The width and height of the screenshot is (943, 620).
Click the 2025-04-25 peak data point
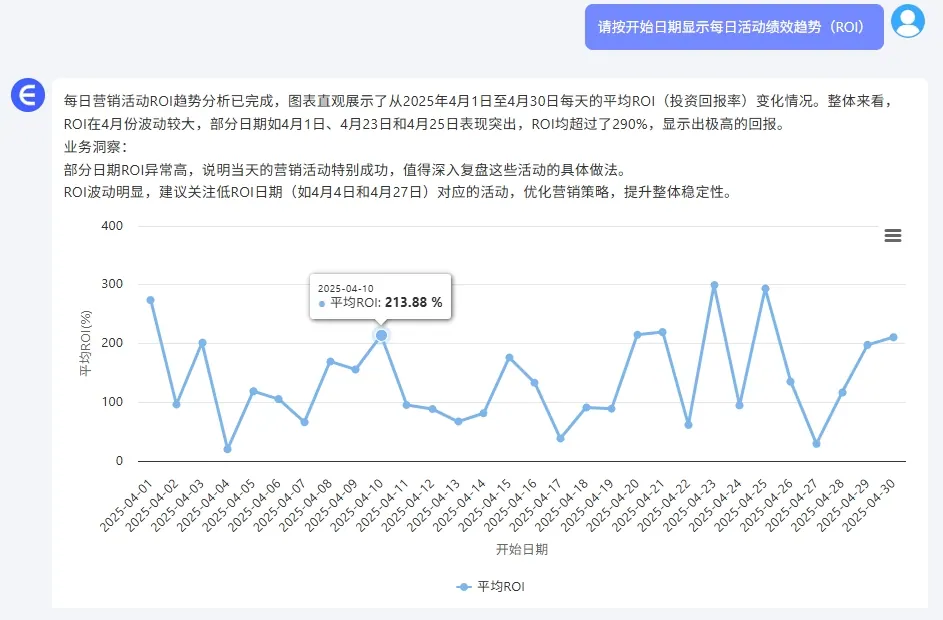(x=766, y=289)
